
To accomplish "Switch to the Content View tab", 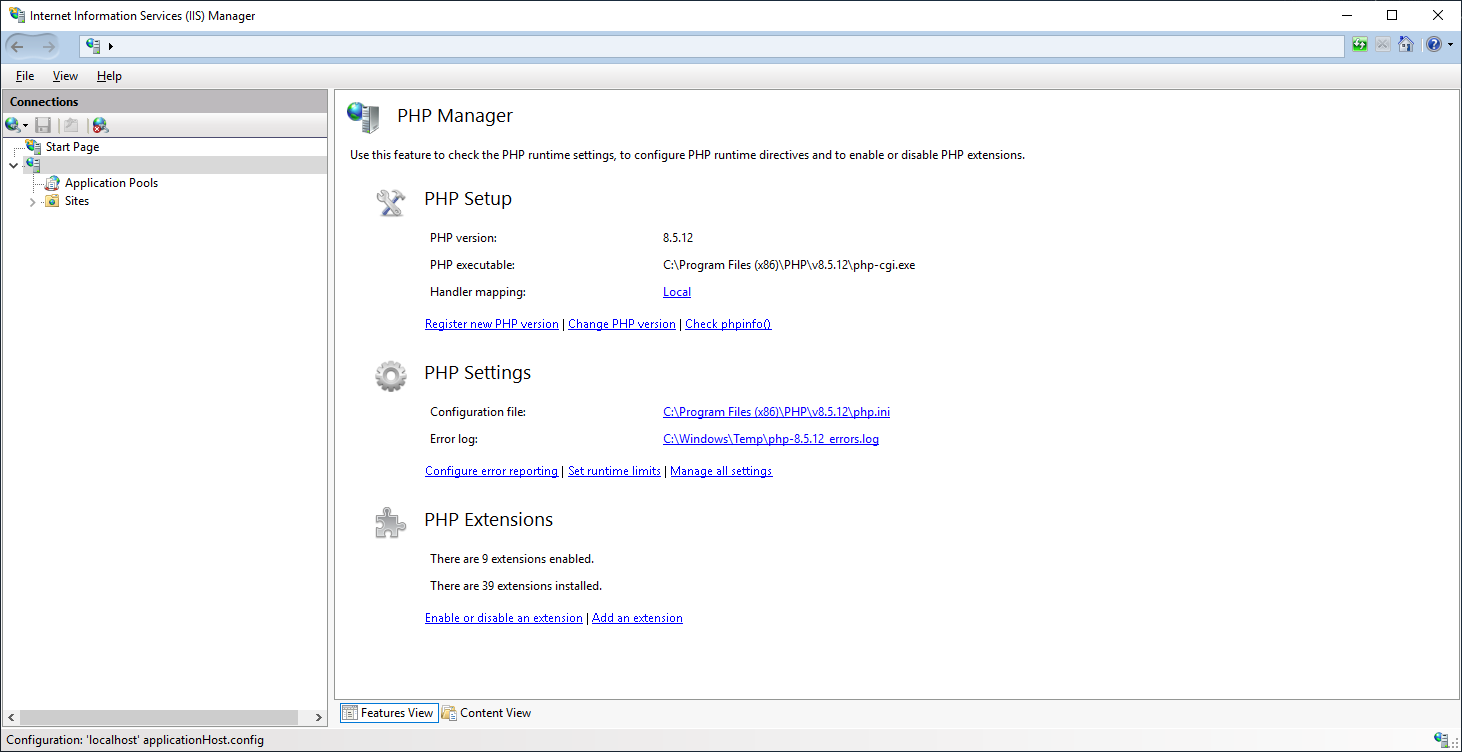I will (487, 713).
